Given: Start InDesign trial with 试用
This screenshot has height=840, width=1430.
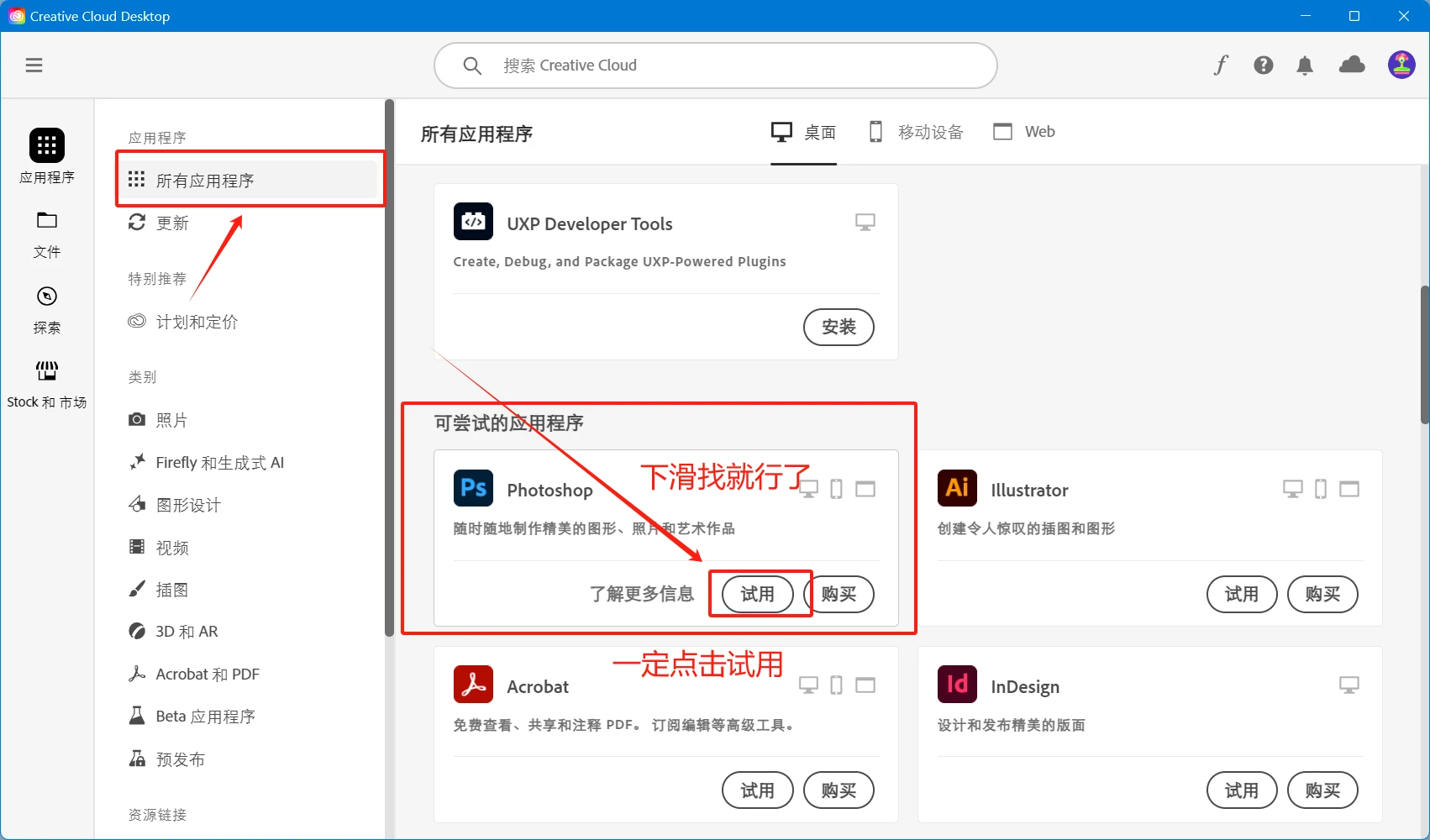Looking at the screenshot, I should pyautogui.click(x=1242, y=790).
